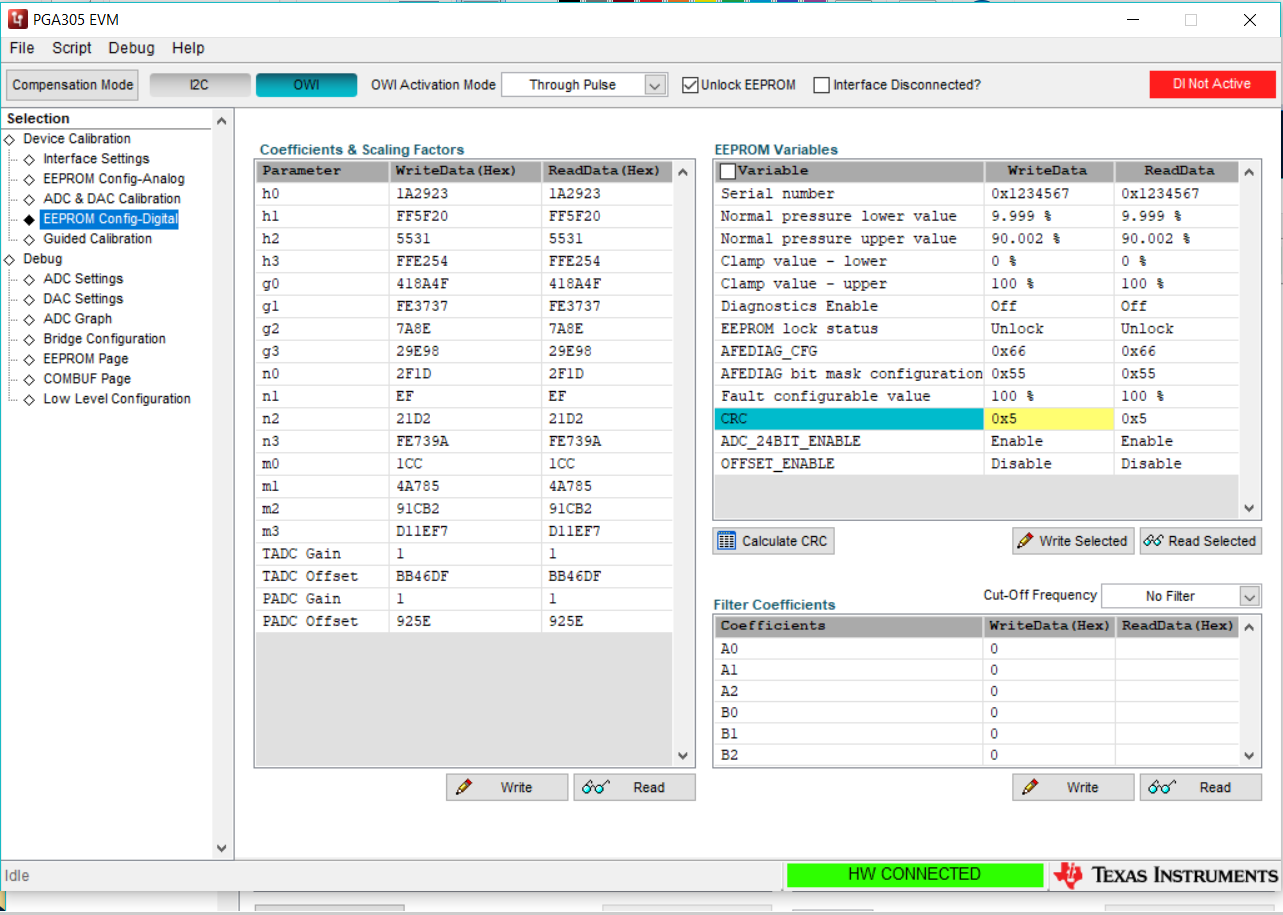Select DAC Settings in tree
This screenshot has width=1283, height=915.
[83, 299]
